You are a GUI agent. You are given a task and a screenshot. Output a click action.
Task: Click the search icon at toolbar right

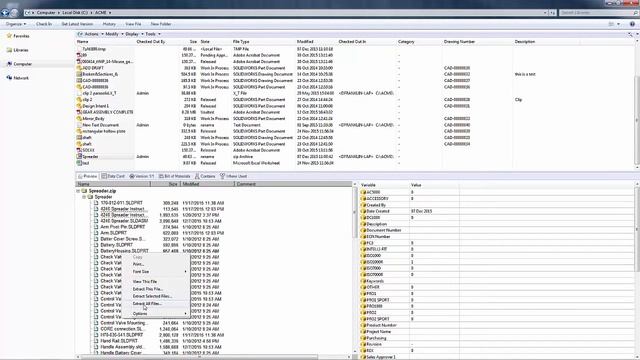[x=630, y=34]
